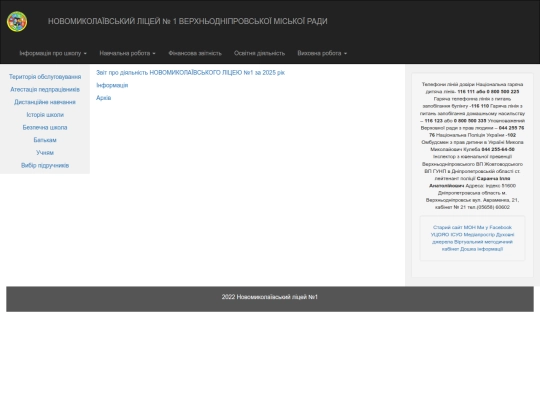Open the Безпечна школа sidebar link
Viewport: 540px width, 405px height.
click(45, 127)
